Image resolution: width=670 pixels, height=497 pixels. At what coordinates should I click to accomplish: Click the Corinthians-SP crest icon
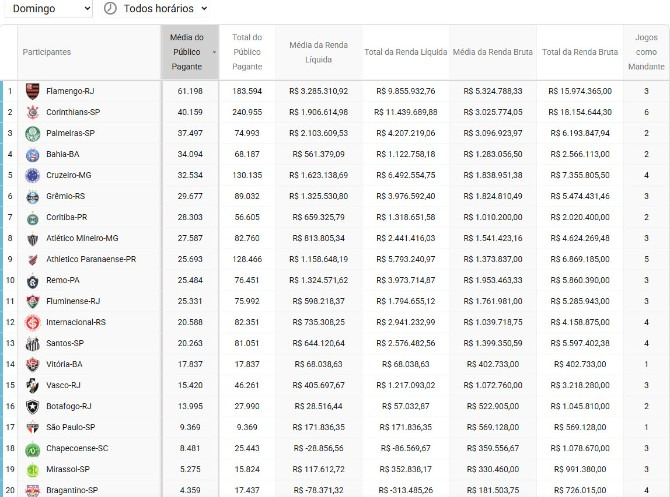32,112
